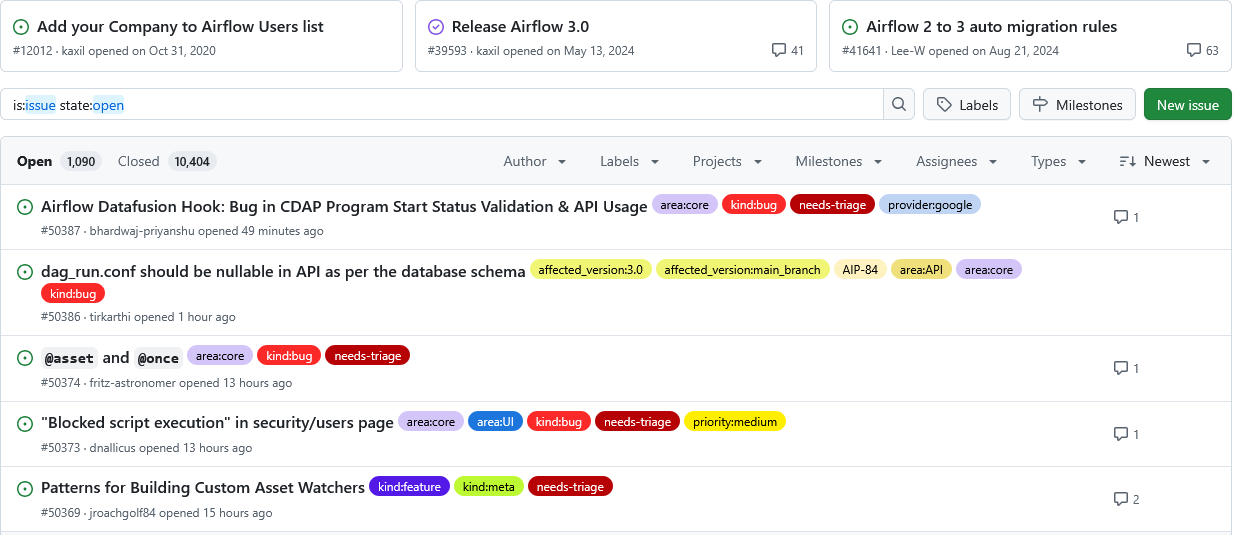Click kind:bug label on dag_run.conf issue
This screenshot has width=1248, height=535.
73,294
